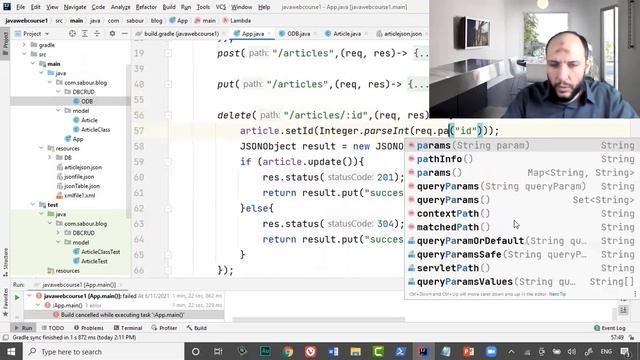Open Zoom from the taskbar
Viewport: 640px width, 360px height.
point(491,351)
